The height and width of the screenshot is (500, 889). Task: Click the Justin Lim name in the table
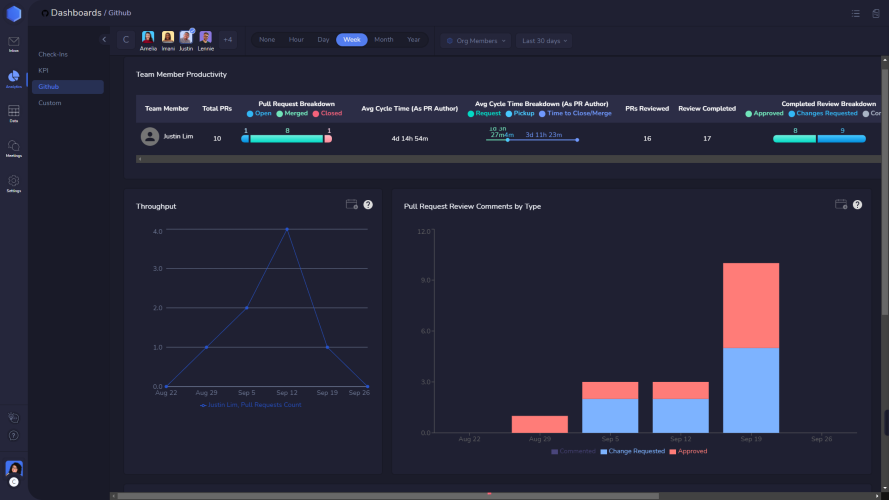pos(178,137)
